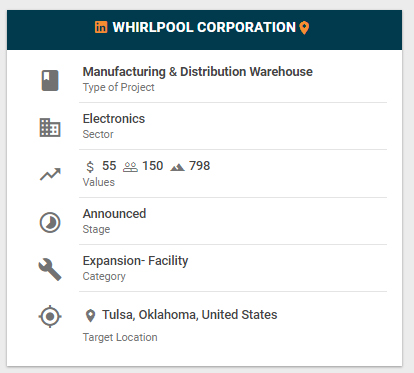Click the people jobs icon near 150

pyautogui.click(x=130, y=167)
